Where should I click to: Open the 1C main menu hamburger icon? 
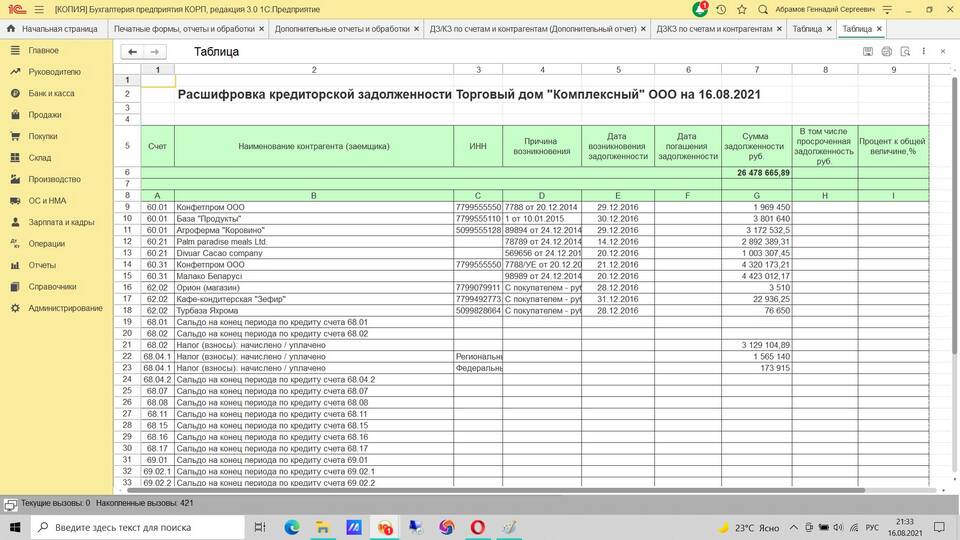click(x=39, y=9)
